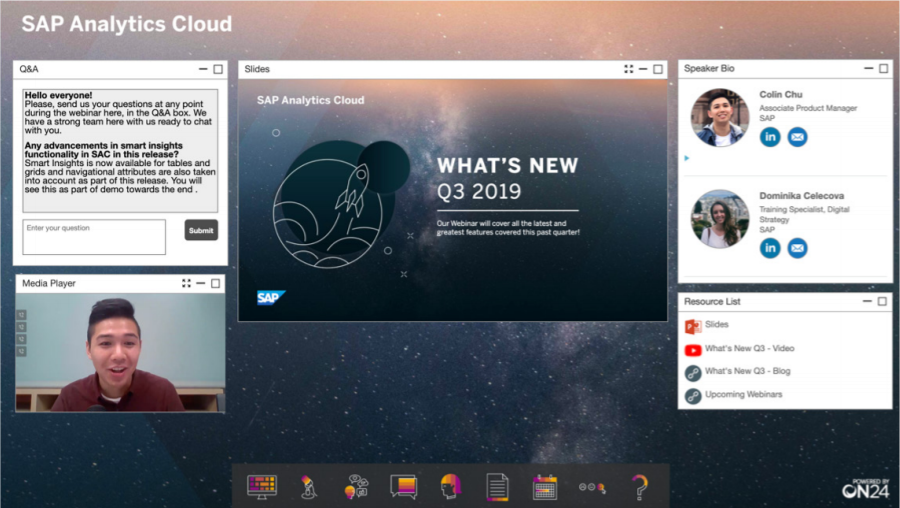Viewport: 900px width, 508px height.
Task: Click the 'Colin Chu' name text
Action: (x=781, y=95)
